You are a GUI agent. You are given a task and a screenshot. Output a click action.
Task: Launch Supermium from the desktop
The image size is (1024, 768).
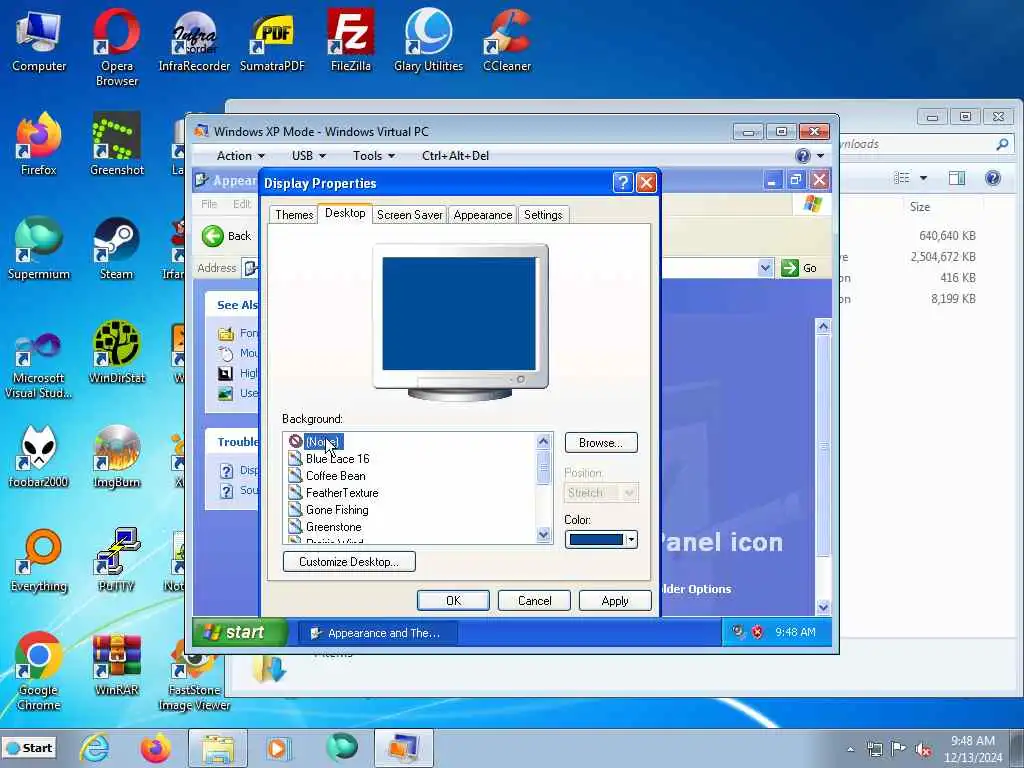(x=39, y=248)
